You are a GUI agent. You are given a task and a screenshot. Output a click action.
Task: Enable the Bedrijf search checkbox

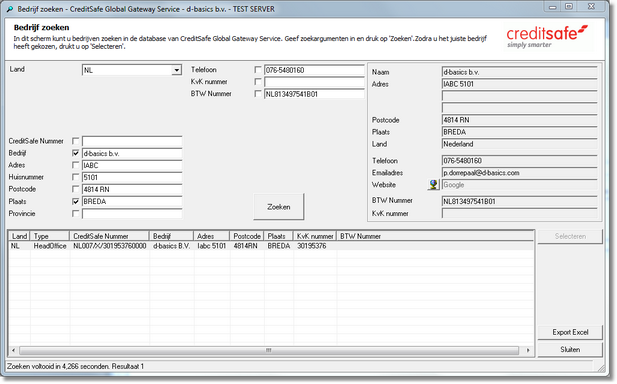(76, 153)
